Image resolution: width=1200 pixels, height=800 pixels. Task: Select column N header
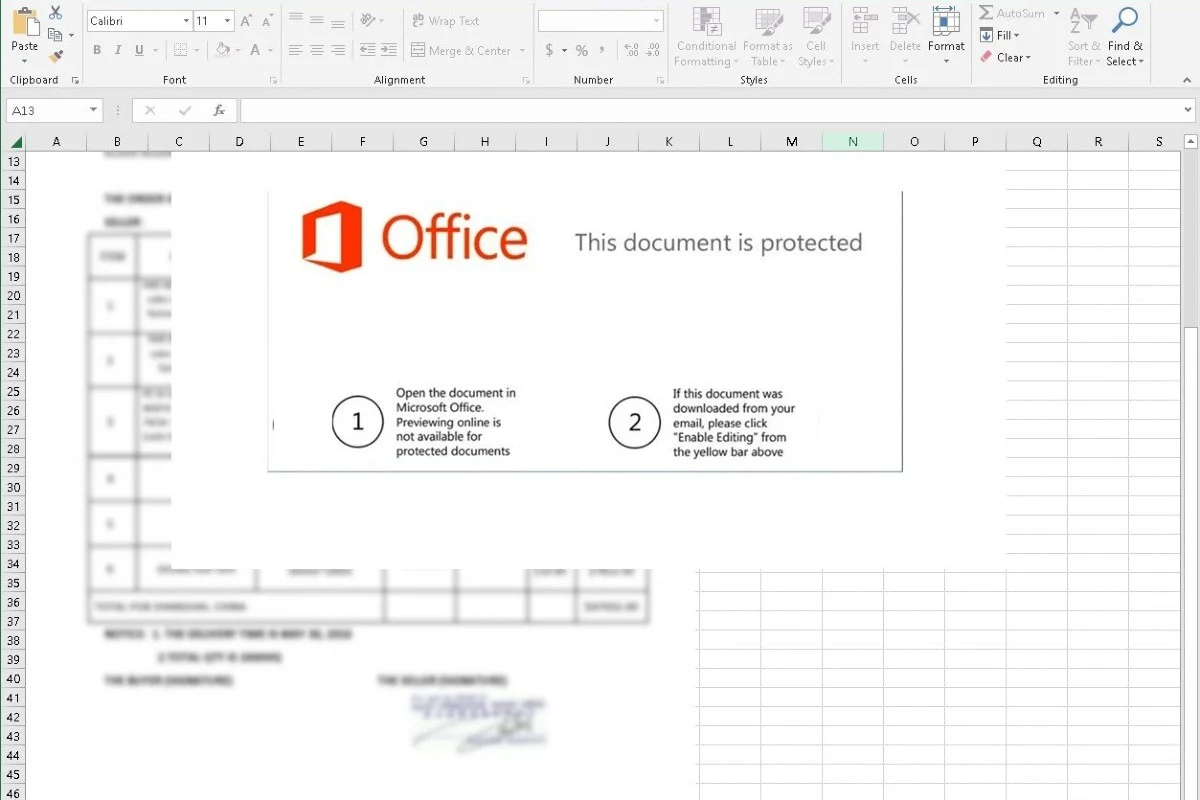[x=852, y=142]
